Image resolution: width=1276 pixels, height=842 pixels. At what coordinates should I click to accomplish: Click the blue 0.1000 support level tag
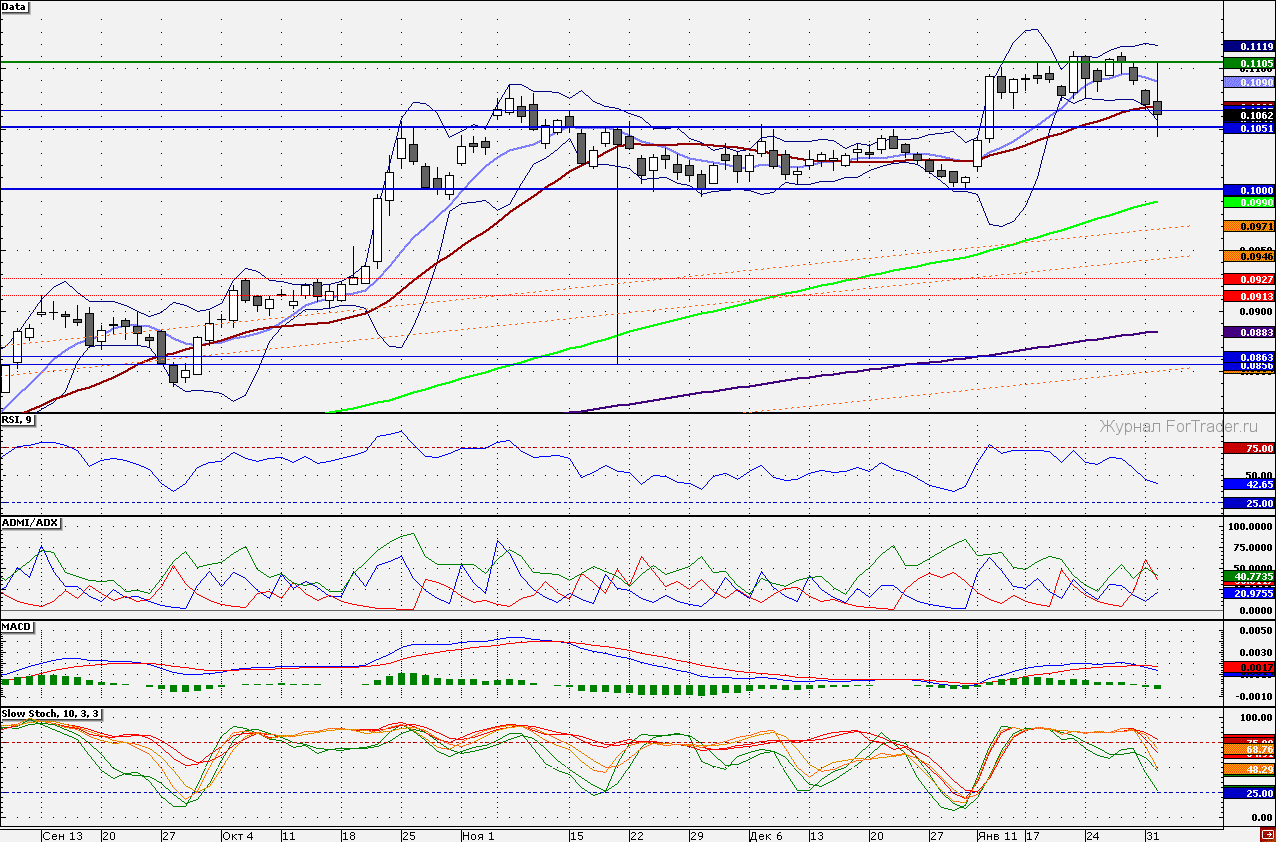1249,190
